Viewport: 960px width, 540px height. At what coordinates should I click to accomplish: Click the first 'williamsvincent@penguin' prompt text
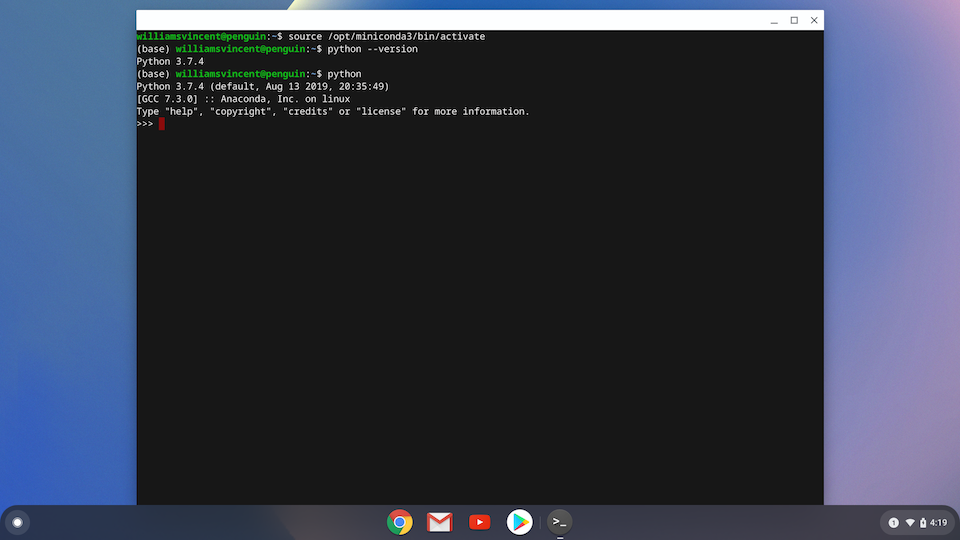[201, 37]
